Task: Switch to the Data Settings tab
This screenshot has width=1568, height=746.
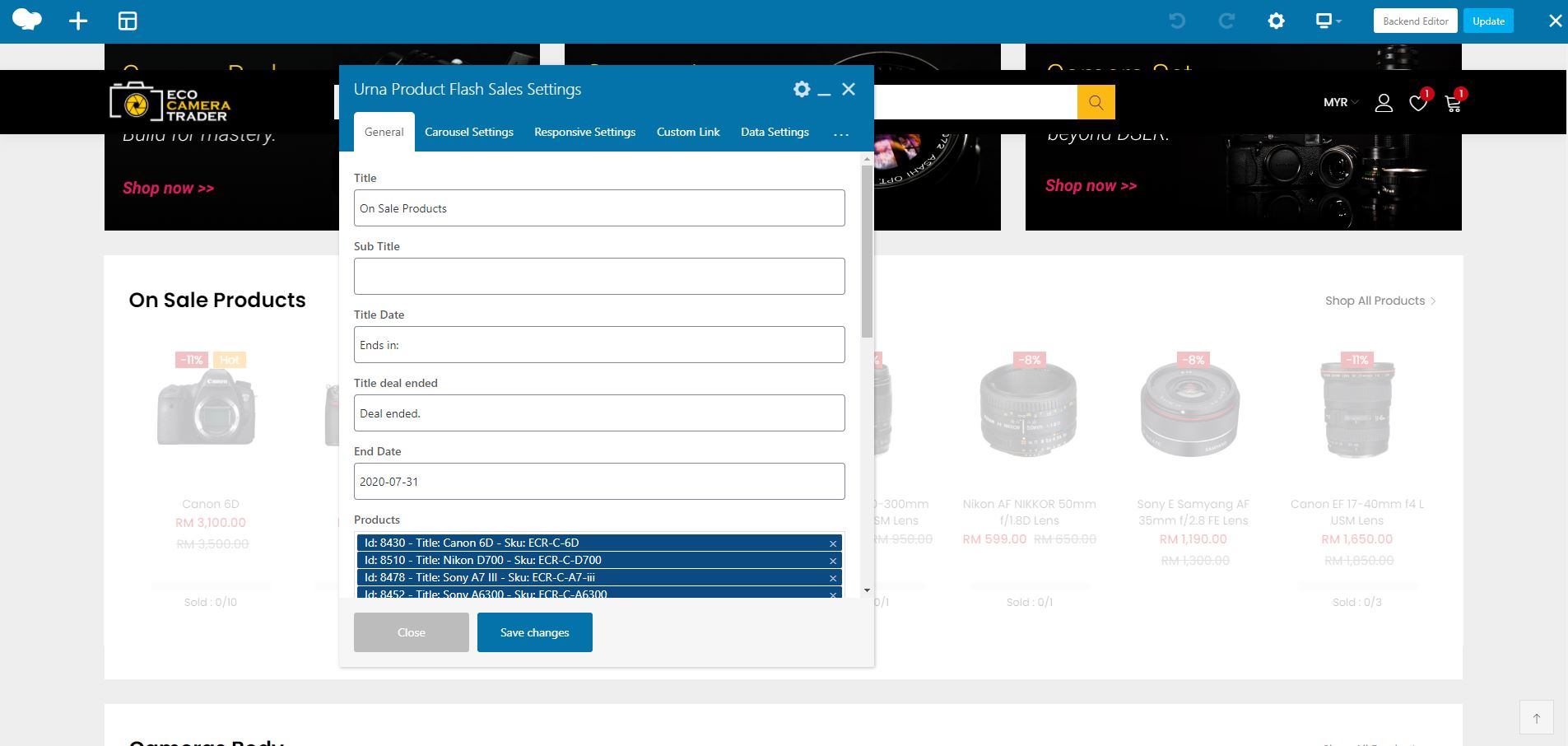Action: (775, 133)
